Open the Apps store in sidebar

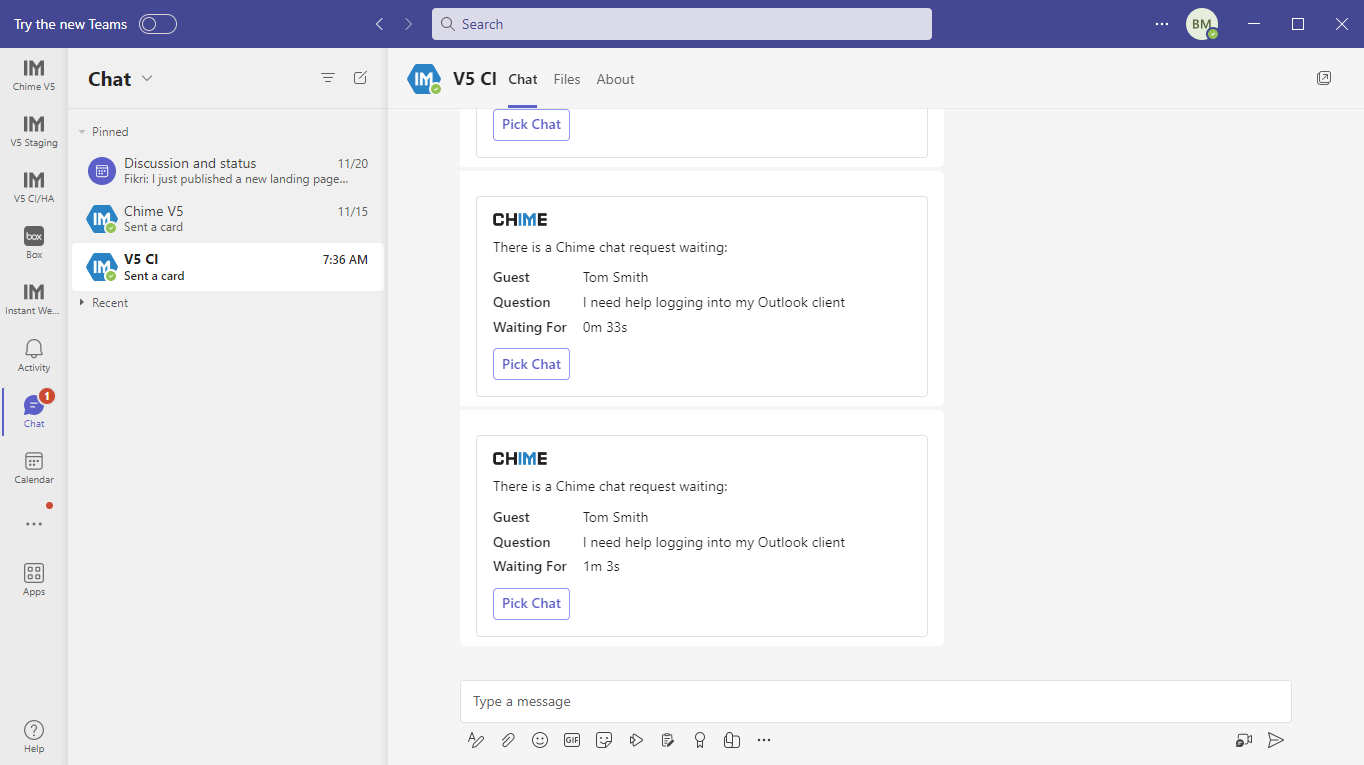(34, 579)
